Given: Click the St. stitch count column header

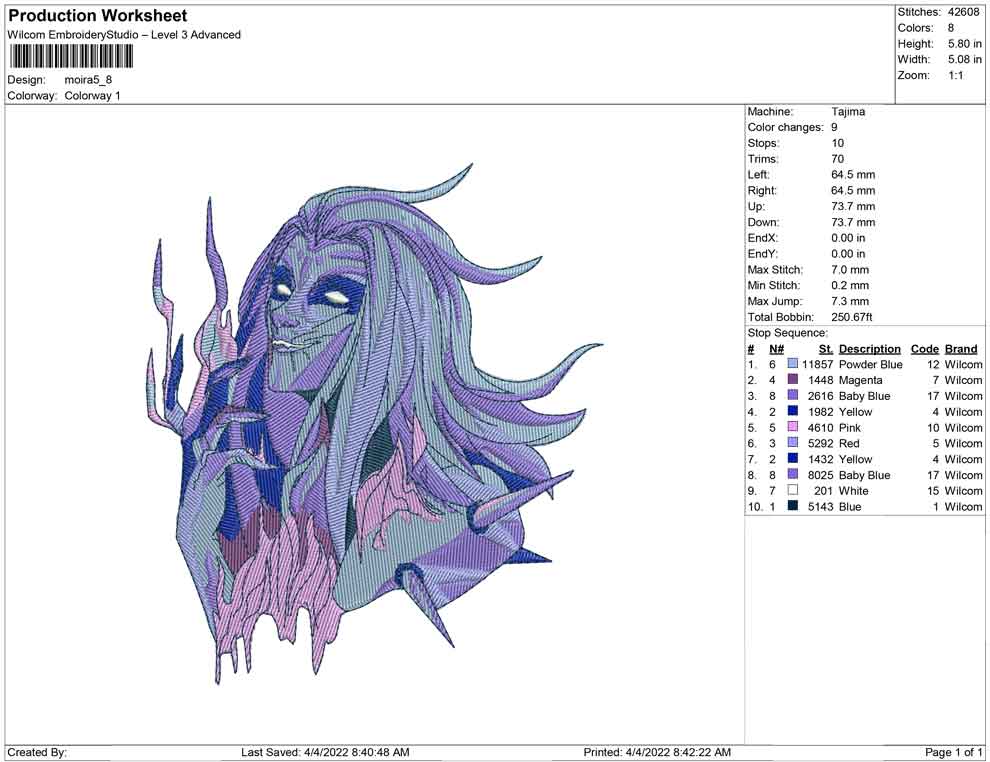Looking at the screenshot, I should pyautogui.click(x=825, y=349).
